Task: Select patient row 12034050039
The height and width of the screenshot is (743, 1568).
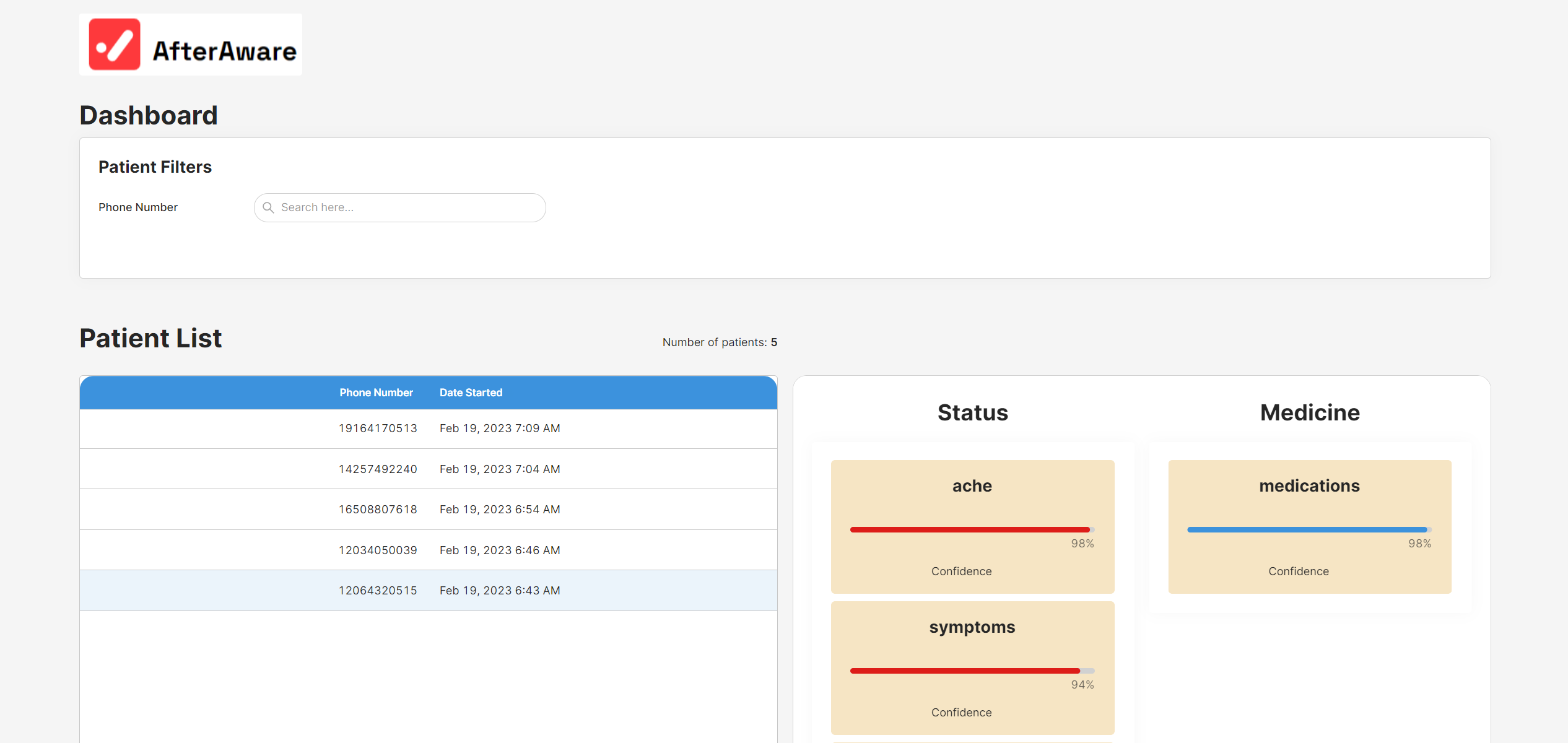Action: (427, 550)
